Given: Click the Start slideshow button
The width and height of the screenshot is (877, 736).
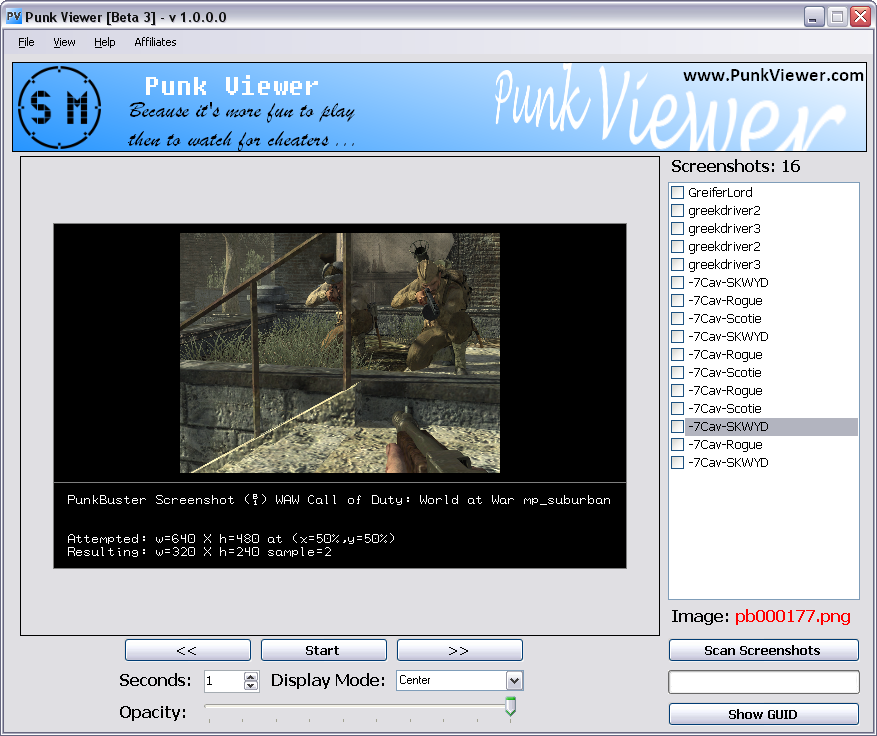Looking at the screenshot, I should pyautogui.click(x=323, y=650).
